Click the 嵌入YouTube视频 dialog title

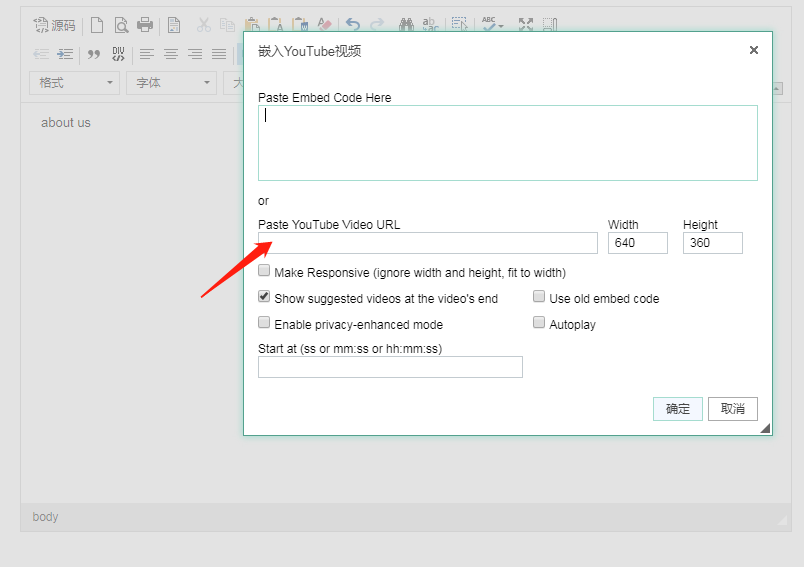(x=310, y=51)
